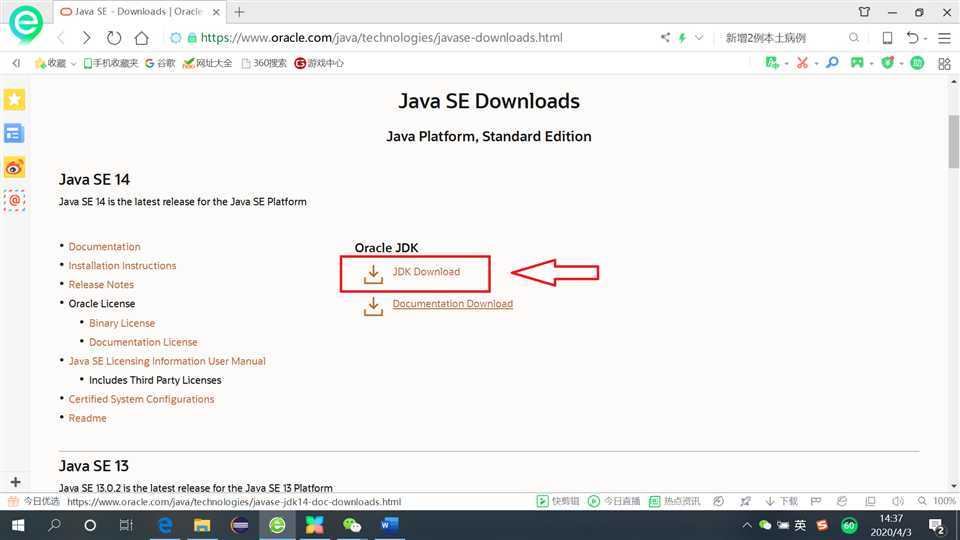The image size is (960, 540).
Task: Open the Documentation link
Action: point(104,247)
